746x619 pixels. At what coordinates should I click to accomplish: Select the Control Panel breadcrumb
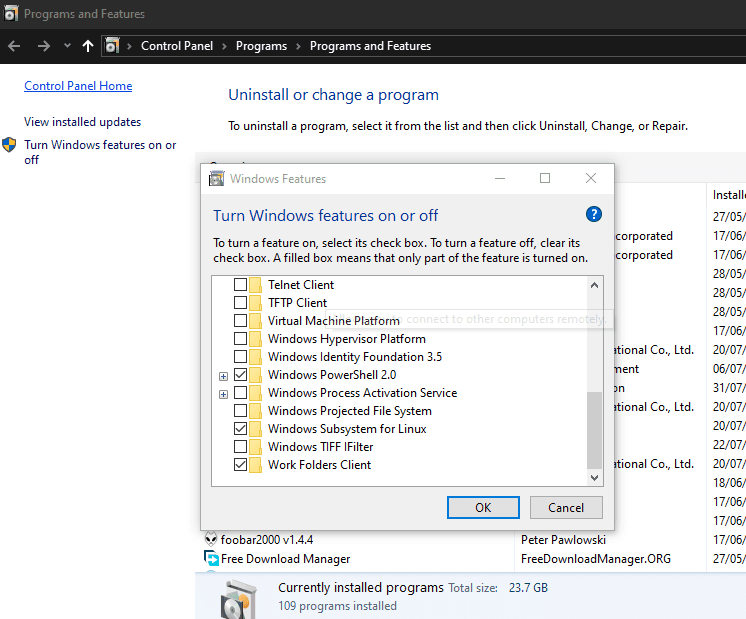click(177, 46)
